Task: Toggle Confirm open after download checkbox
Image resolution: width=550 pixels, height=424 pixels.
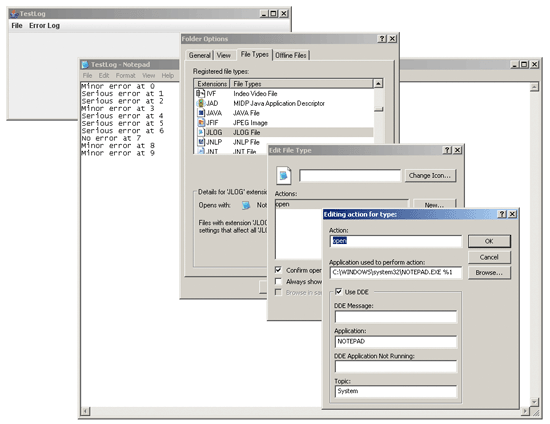Action: 278,270
